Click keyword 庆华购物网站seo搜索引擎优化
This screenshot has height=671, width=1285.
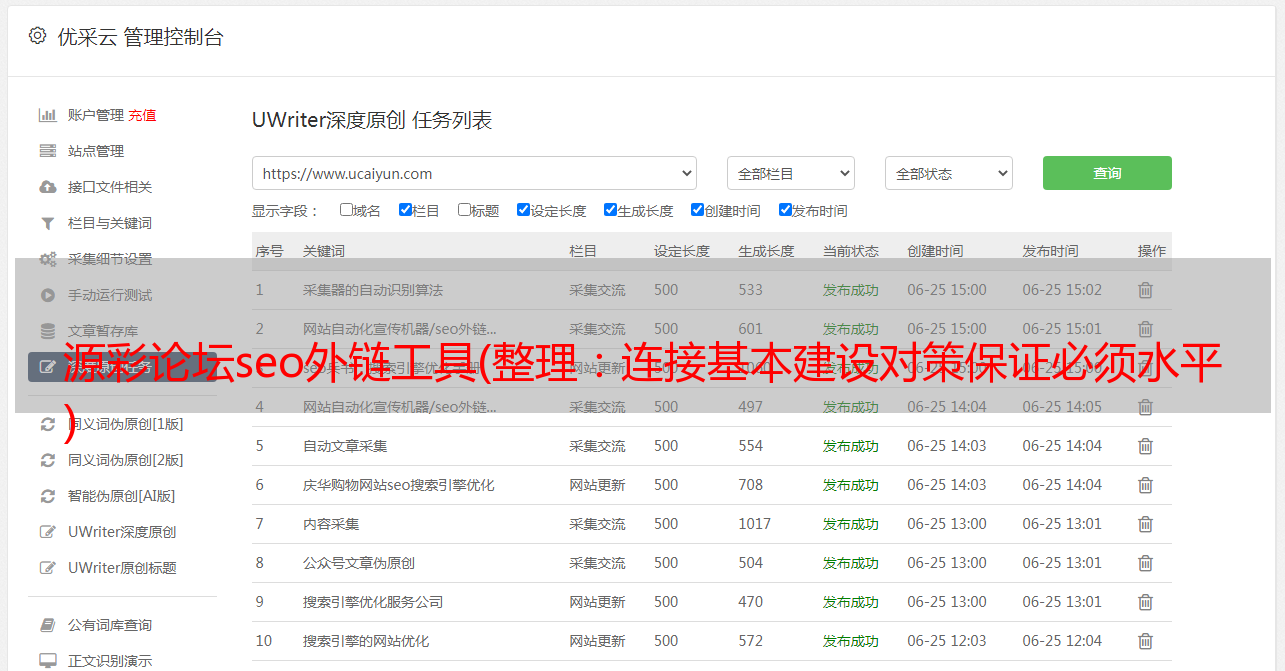click(399, 485)
